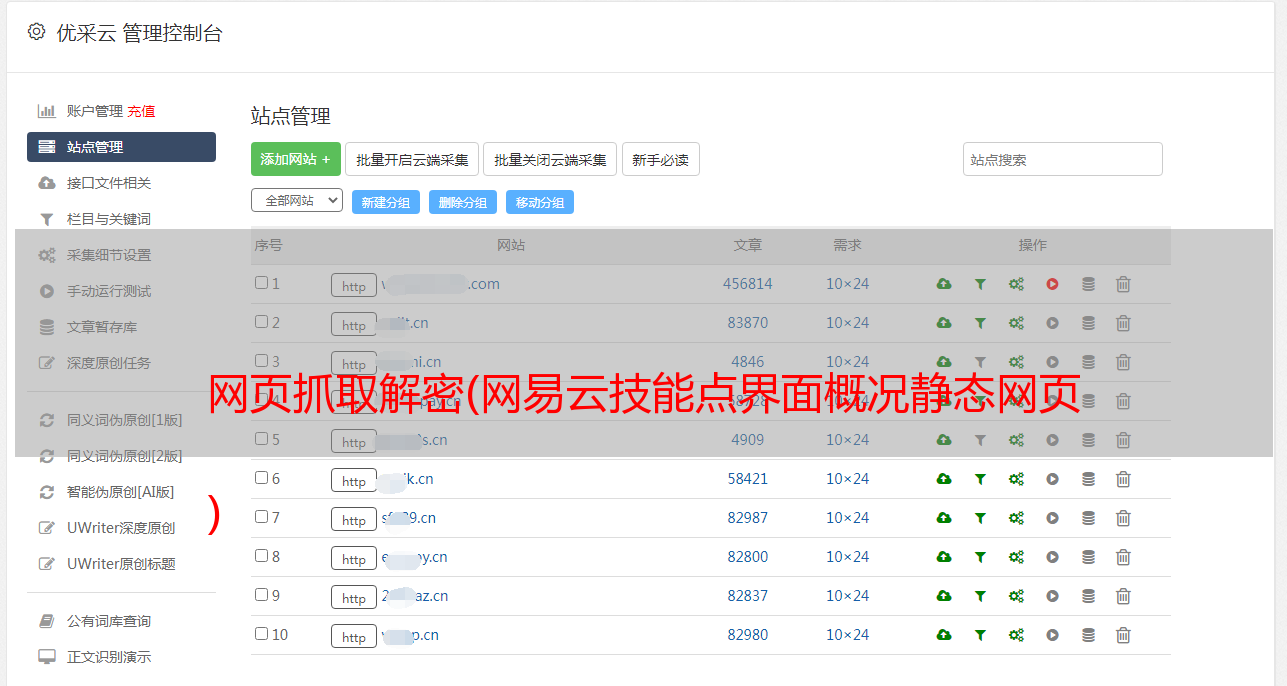Open gears settings icon in row 7
Image resolution: width=1287 pixels, height=686 pixels.
pyautogui.click(x=1016, y=518)
